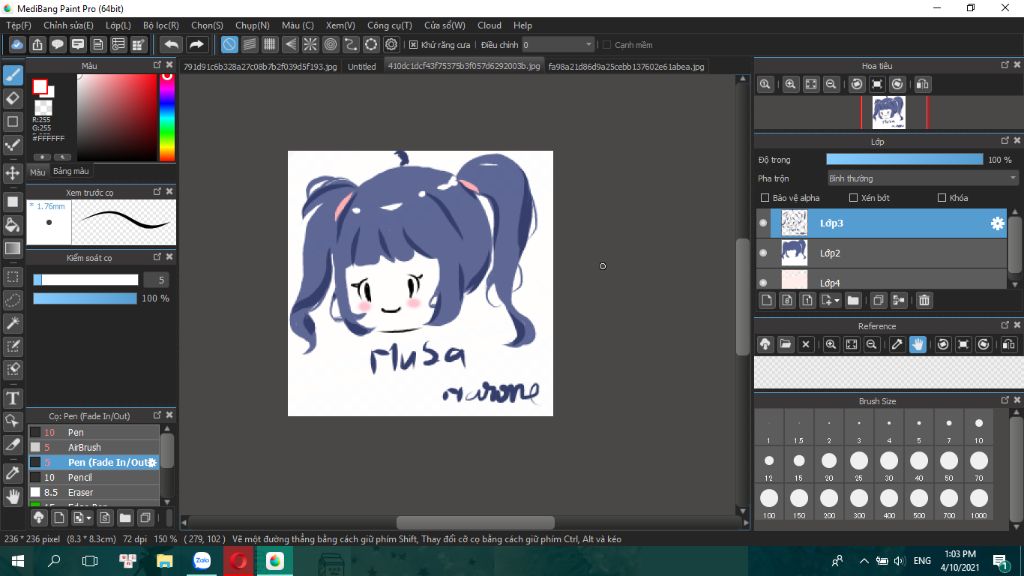The image size is (1024, 576).
Task: Enable the circle snap
Action: coord(330,44)
